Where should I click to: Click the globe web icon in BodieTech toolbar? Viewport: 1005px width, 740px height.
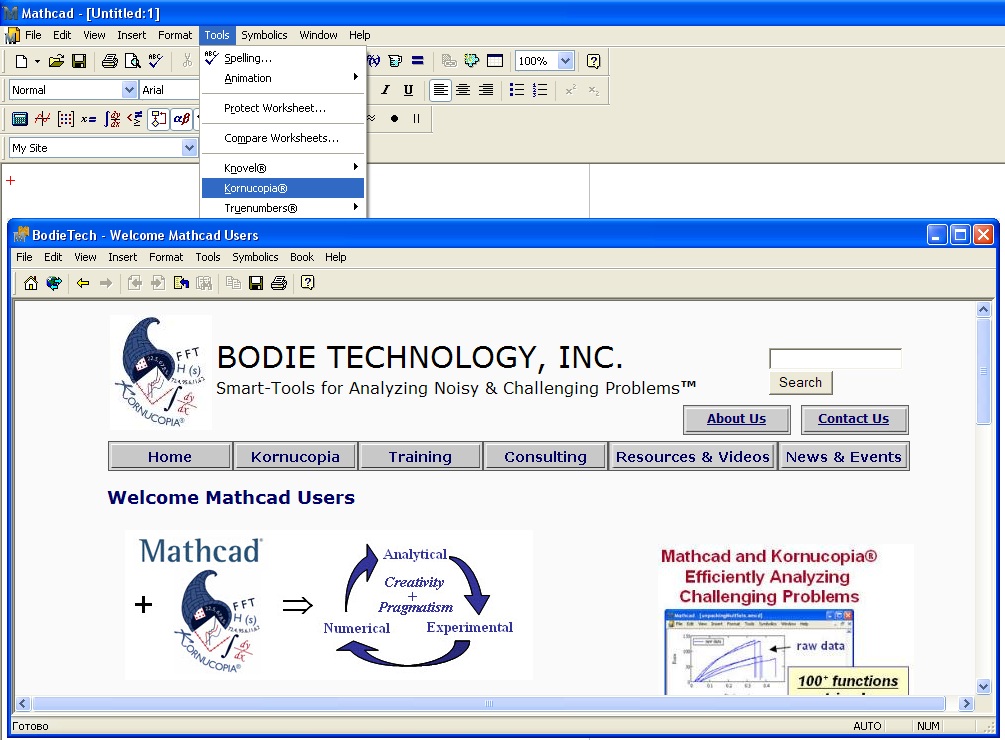tap(54, 283)
